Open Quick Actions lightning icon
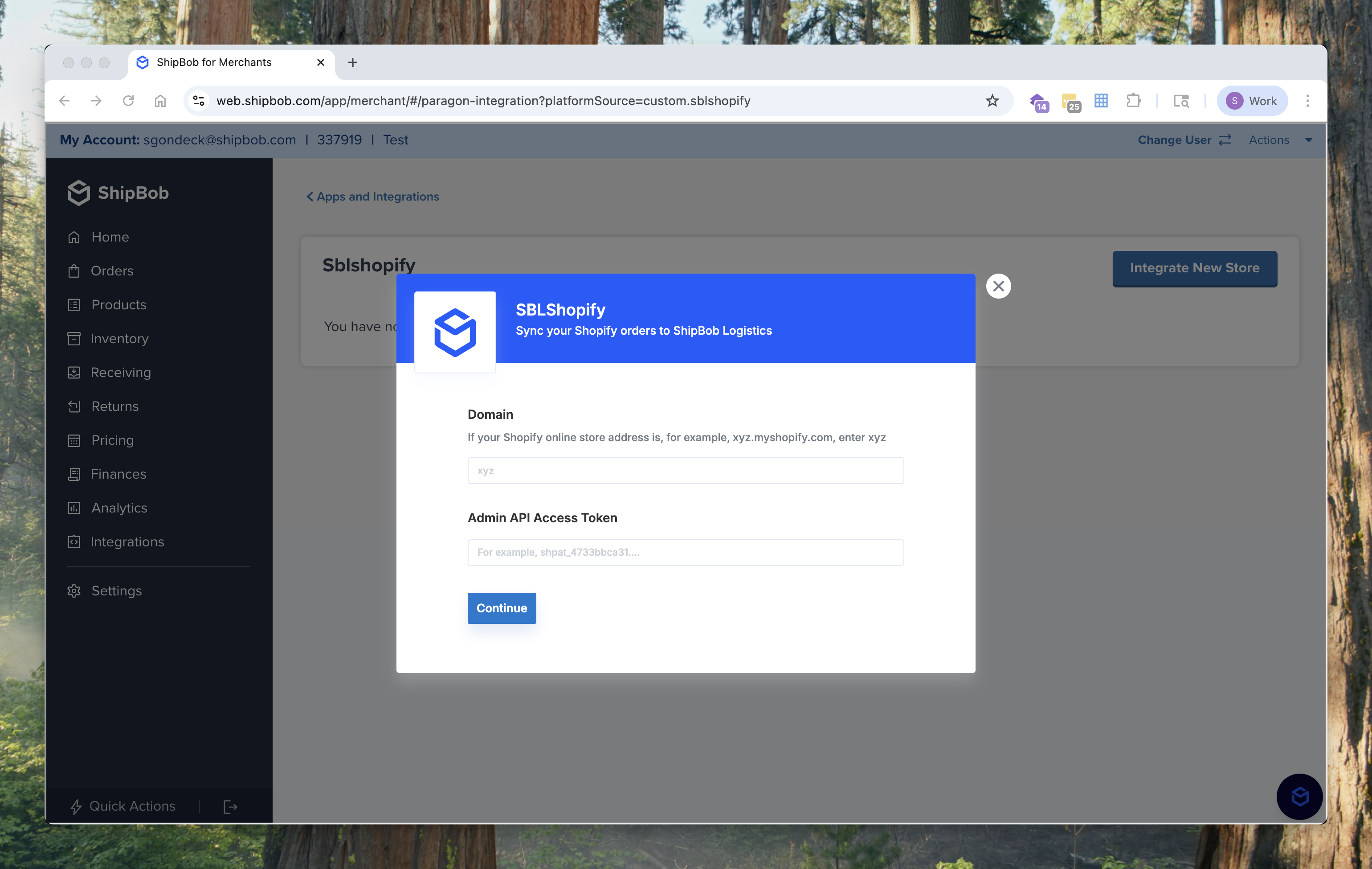The width and height of the screenshot is (1372, 869). [x=76, y=806]
